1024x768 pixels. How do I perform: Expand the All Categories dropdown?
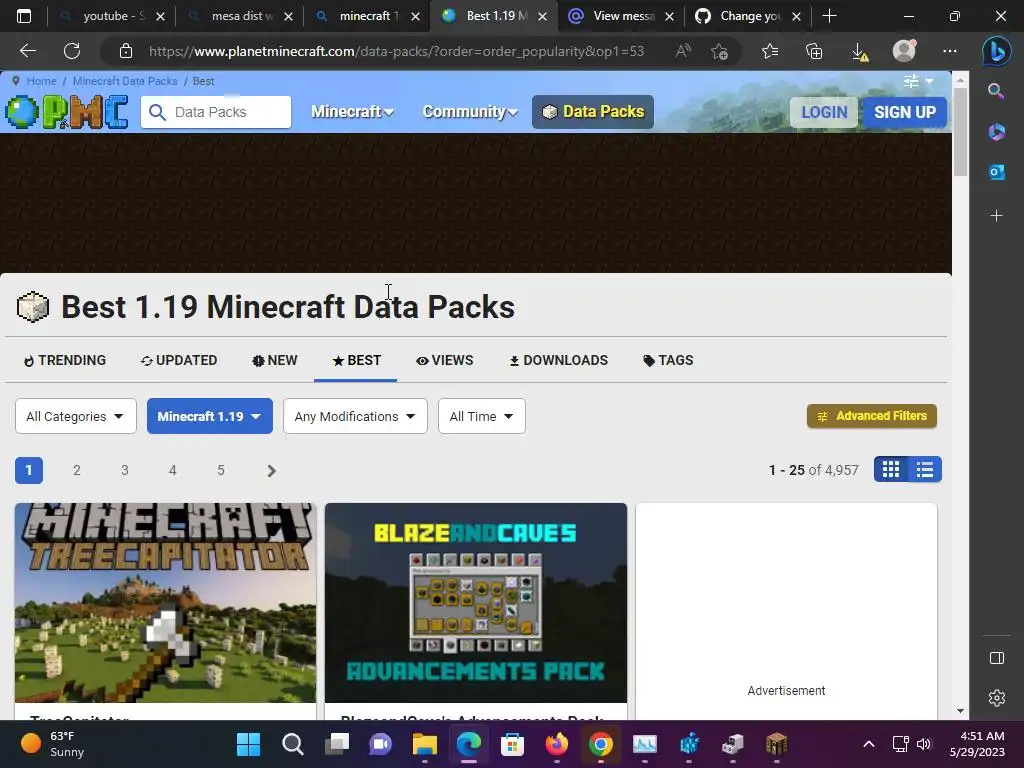tap(76, 416)
